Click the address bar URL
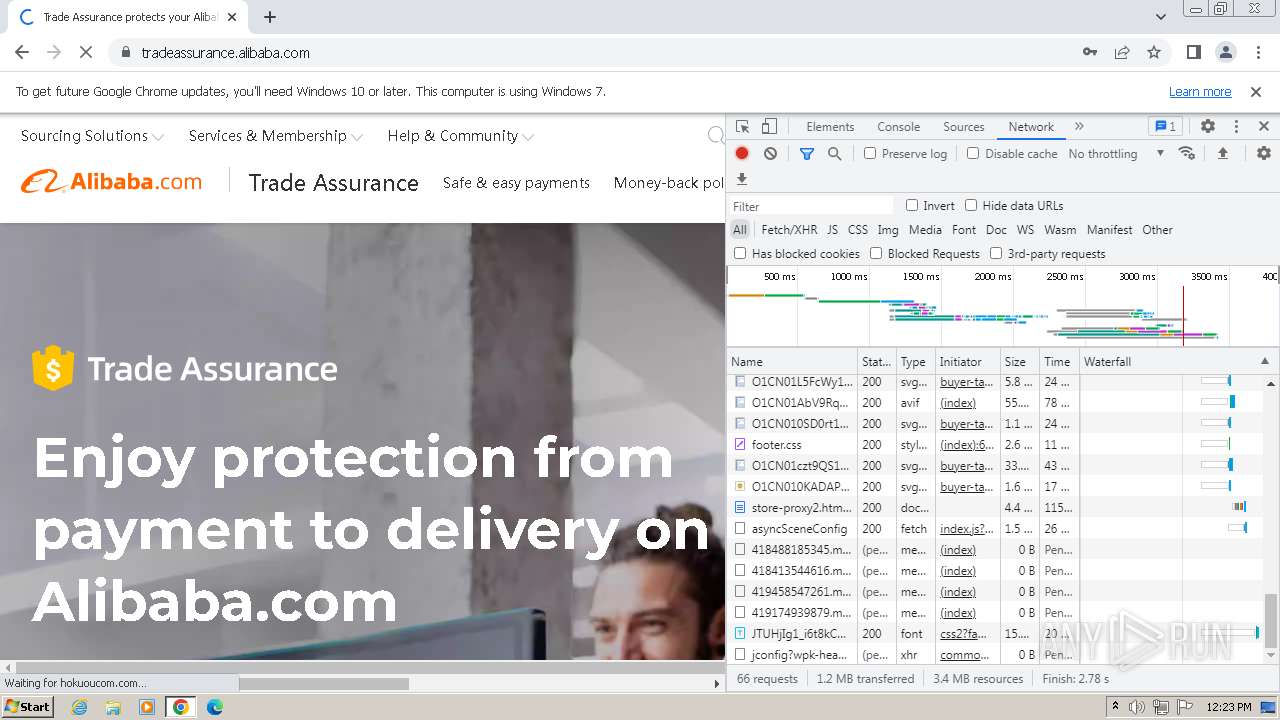Image resolution: width=1280 pixels, height=720 pixels. click(225, 52)
